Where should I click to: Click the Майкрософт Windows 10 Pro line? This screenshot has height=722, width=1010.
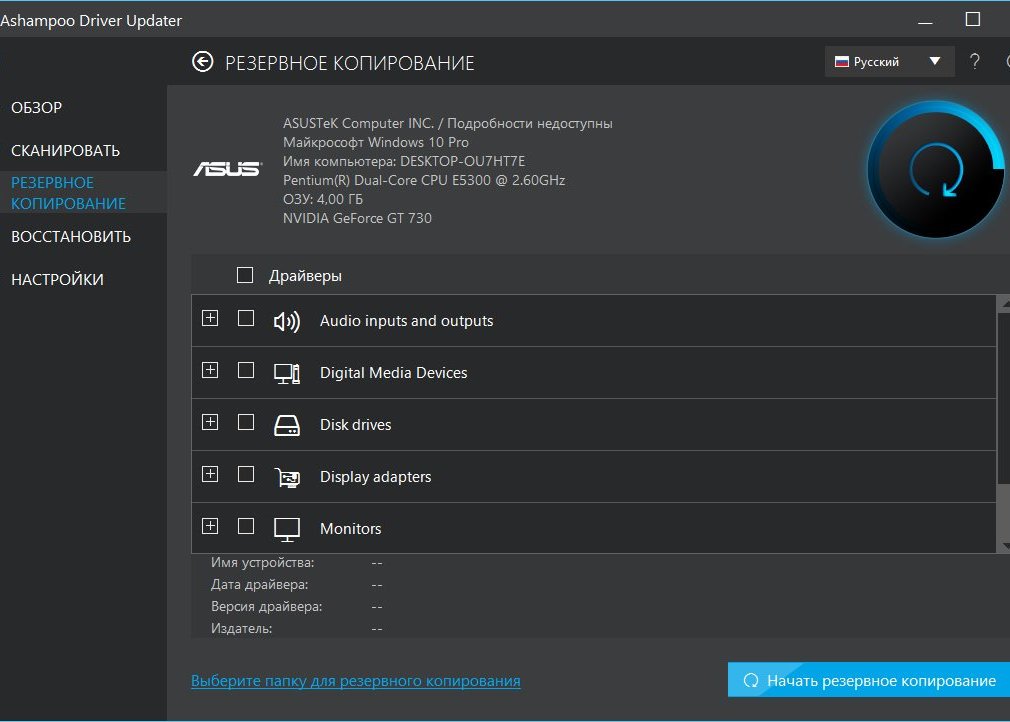coord(376,142)
